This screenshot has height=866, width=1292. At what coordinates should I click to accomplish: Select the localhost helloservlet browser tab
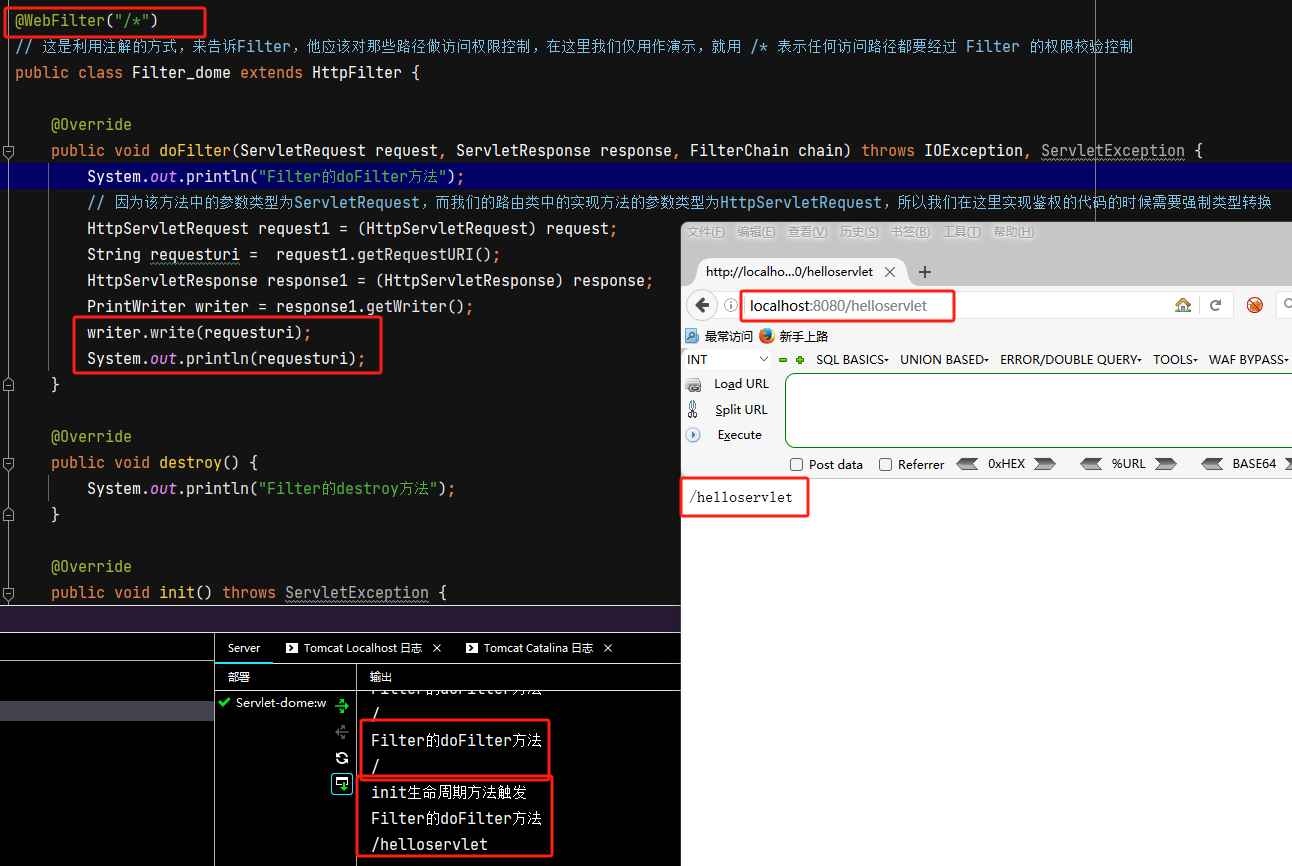click(x=789, y=272)
